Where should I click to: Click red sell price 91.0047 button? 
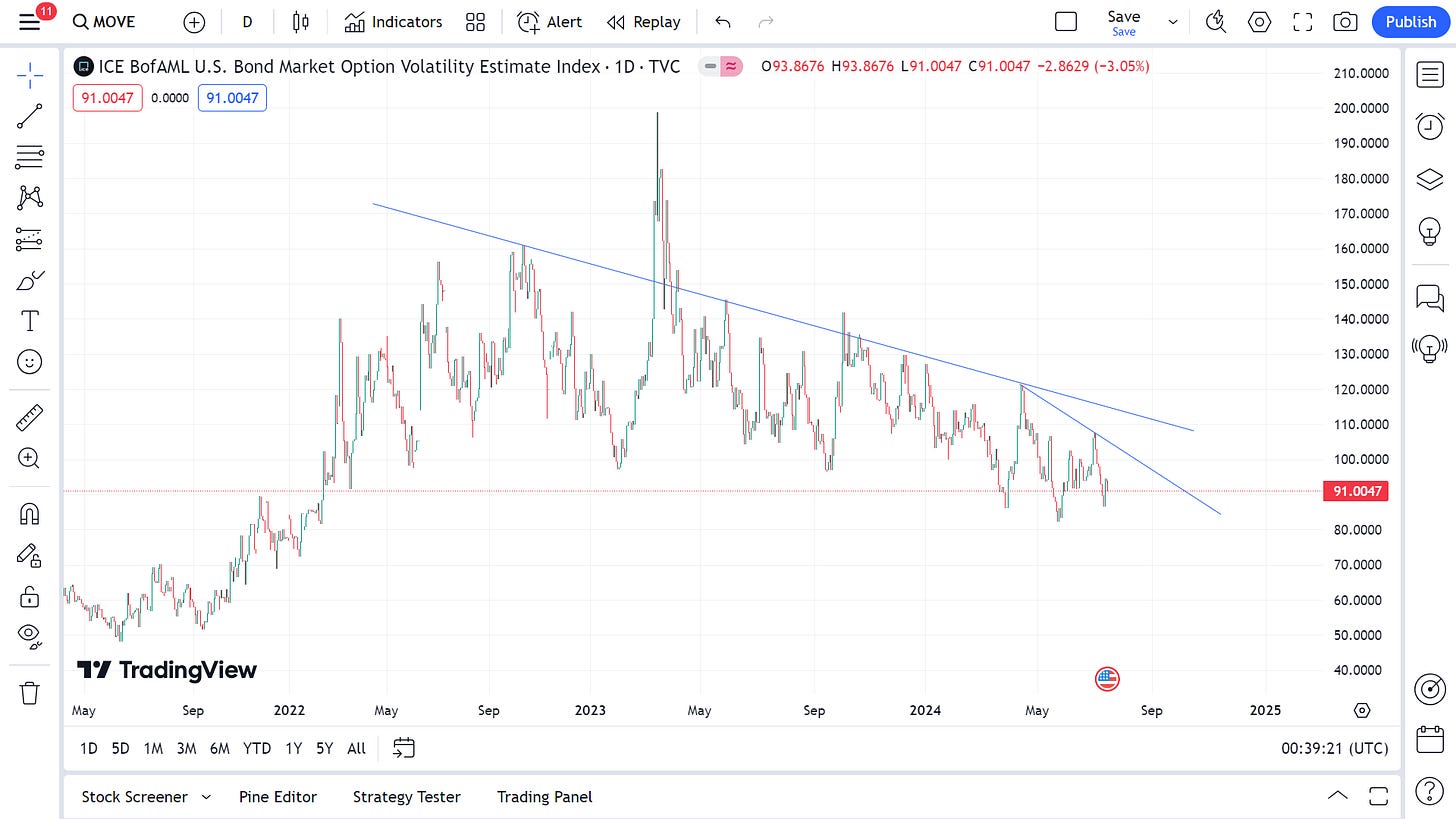[x=109, y=98]
